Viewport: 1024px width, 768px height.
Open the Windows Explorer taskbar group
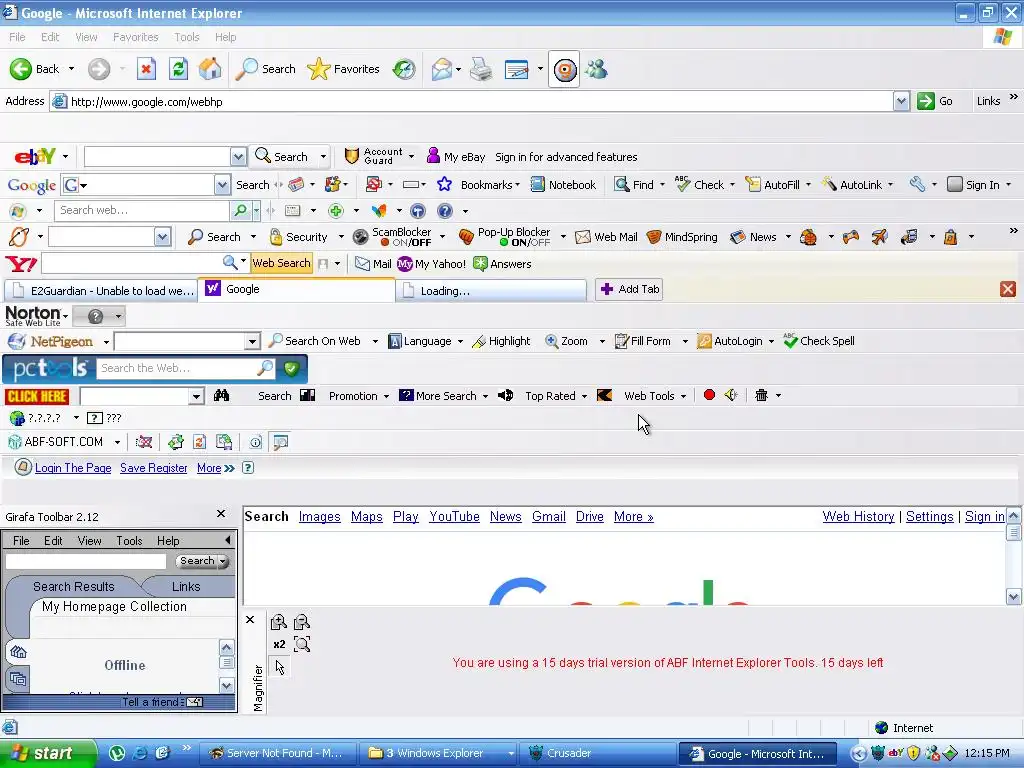(x=438, y=754)
